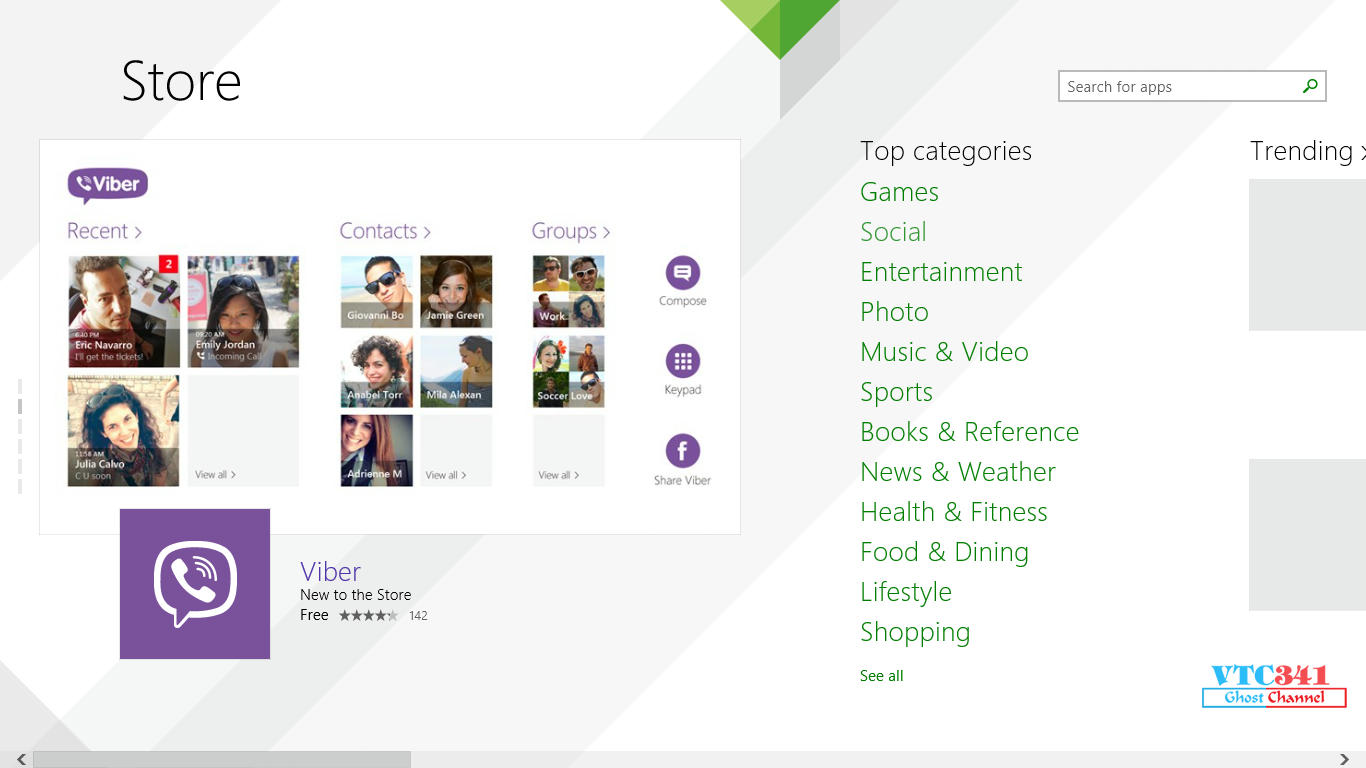Open the Food & Dining category
The image size is (1366, 768).
click(944, 552)
